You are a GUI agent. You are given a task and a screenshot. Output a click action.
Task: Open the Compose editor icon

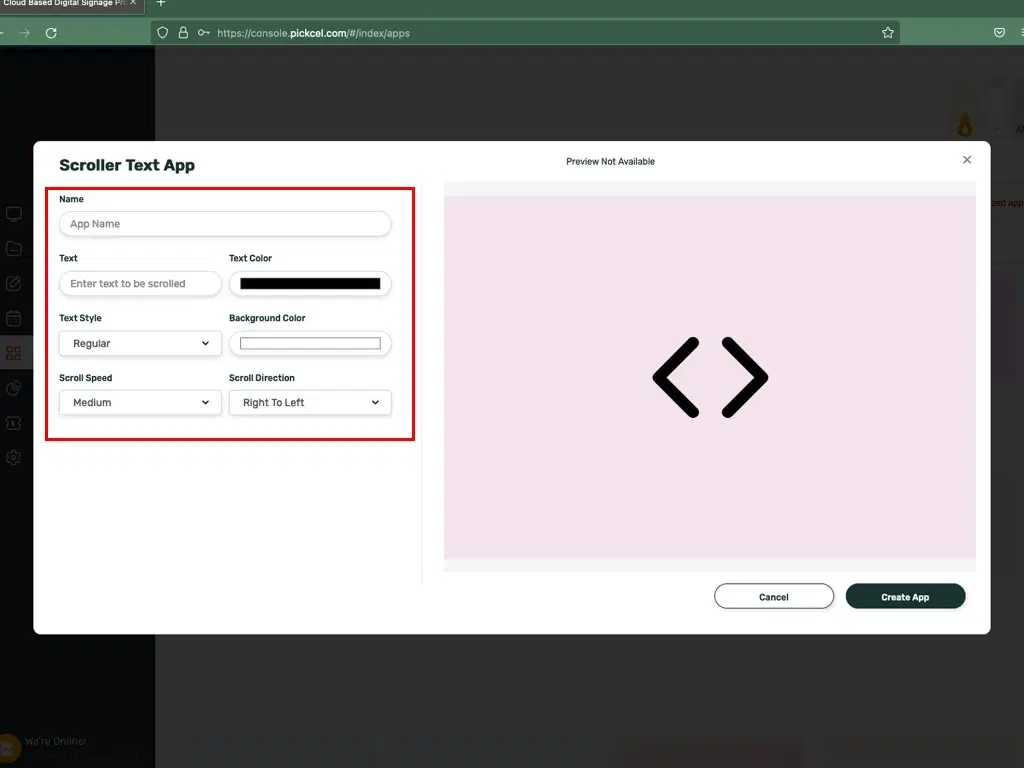coord(14,283)
